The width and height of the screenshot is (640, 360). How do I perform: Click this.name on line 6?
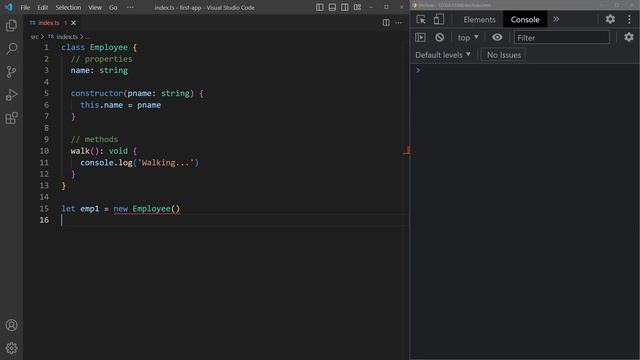(101, 105)
